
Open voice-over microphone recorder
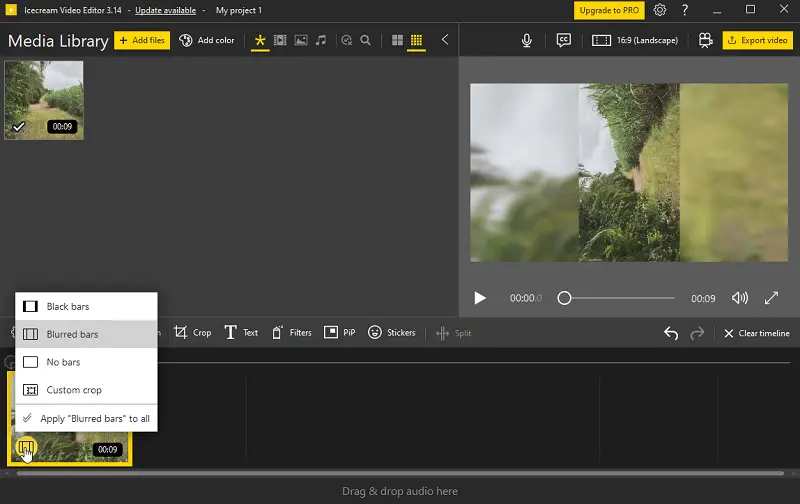[527, 40]
